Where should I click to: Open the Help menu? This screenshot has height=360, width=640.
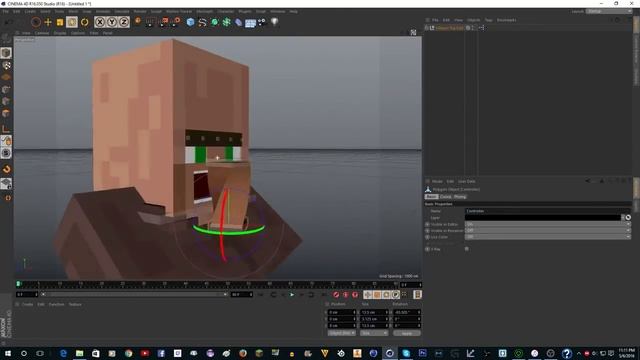(x=293, y=11)
